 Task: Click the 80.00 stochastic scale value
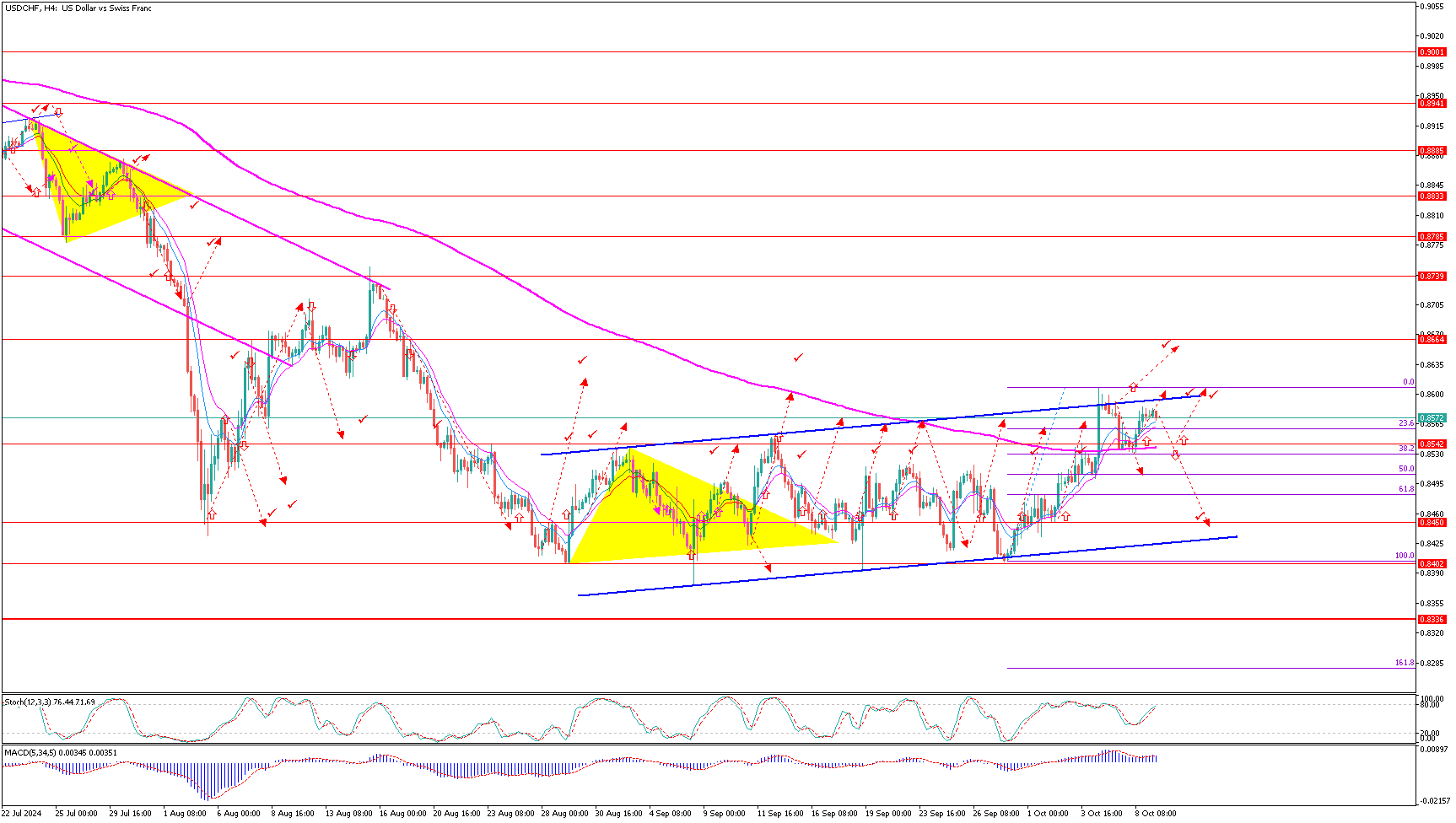click(1431, 706)
